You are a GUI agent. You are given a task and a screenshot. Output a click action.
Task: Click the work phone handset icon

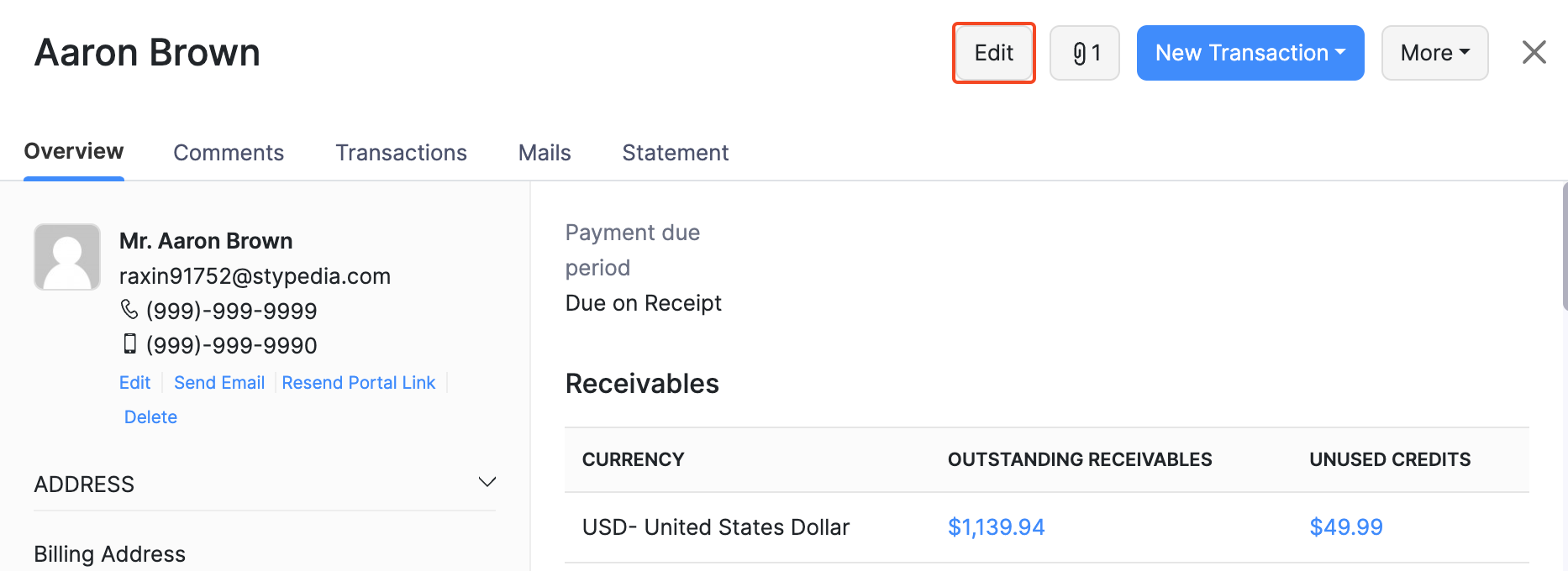pos(129,310)
